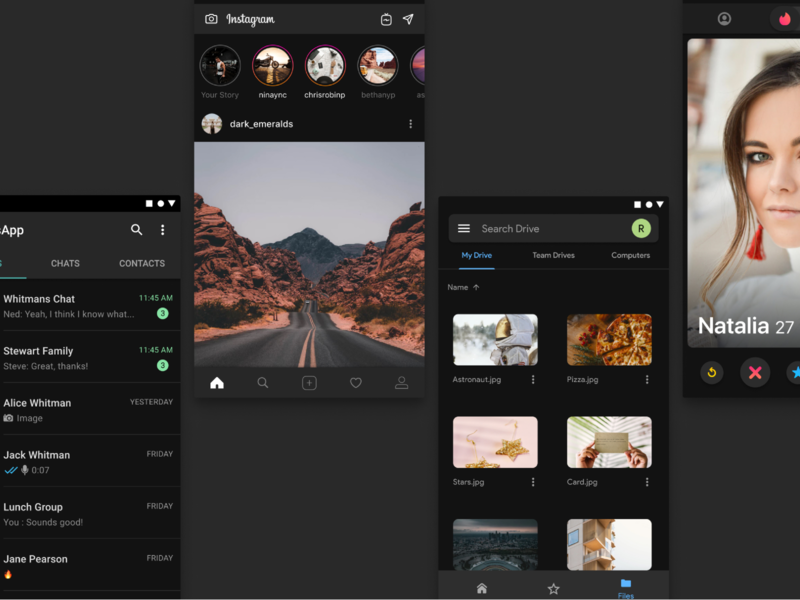Screen dimensions: 800x600
Task: Open the Stewart Family conversation
Action: click(90, 358)
